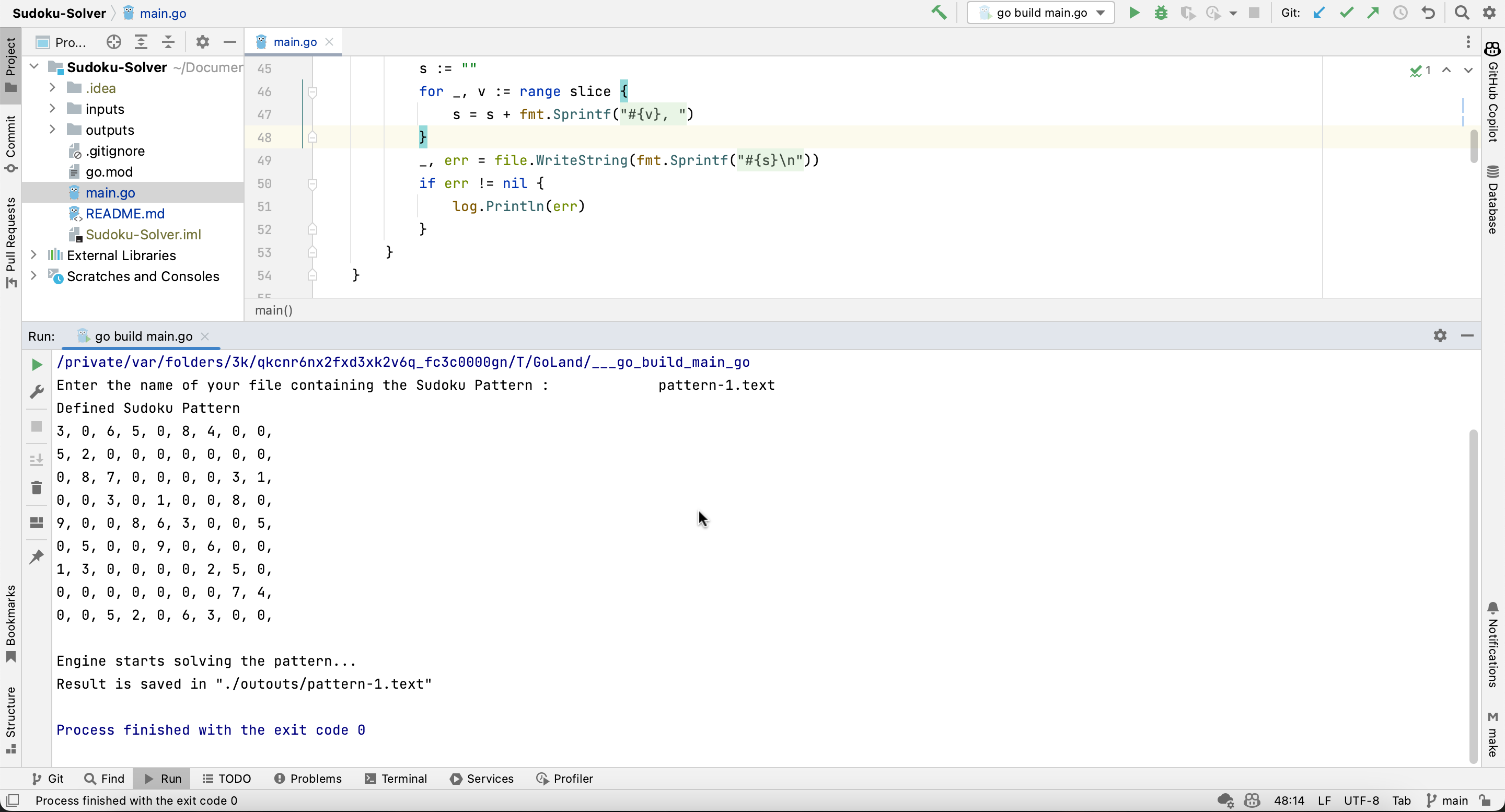The height and width of the screenshot is (812, 1505).
Task: Click the trash icon to clear console
Action: coord(36,488)
